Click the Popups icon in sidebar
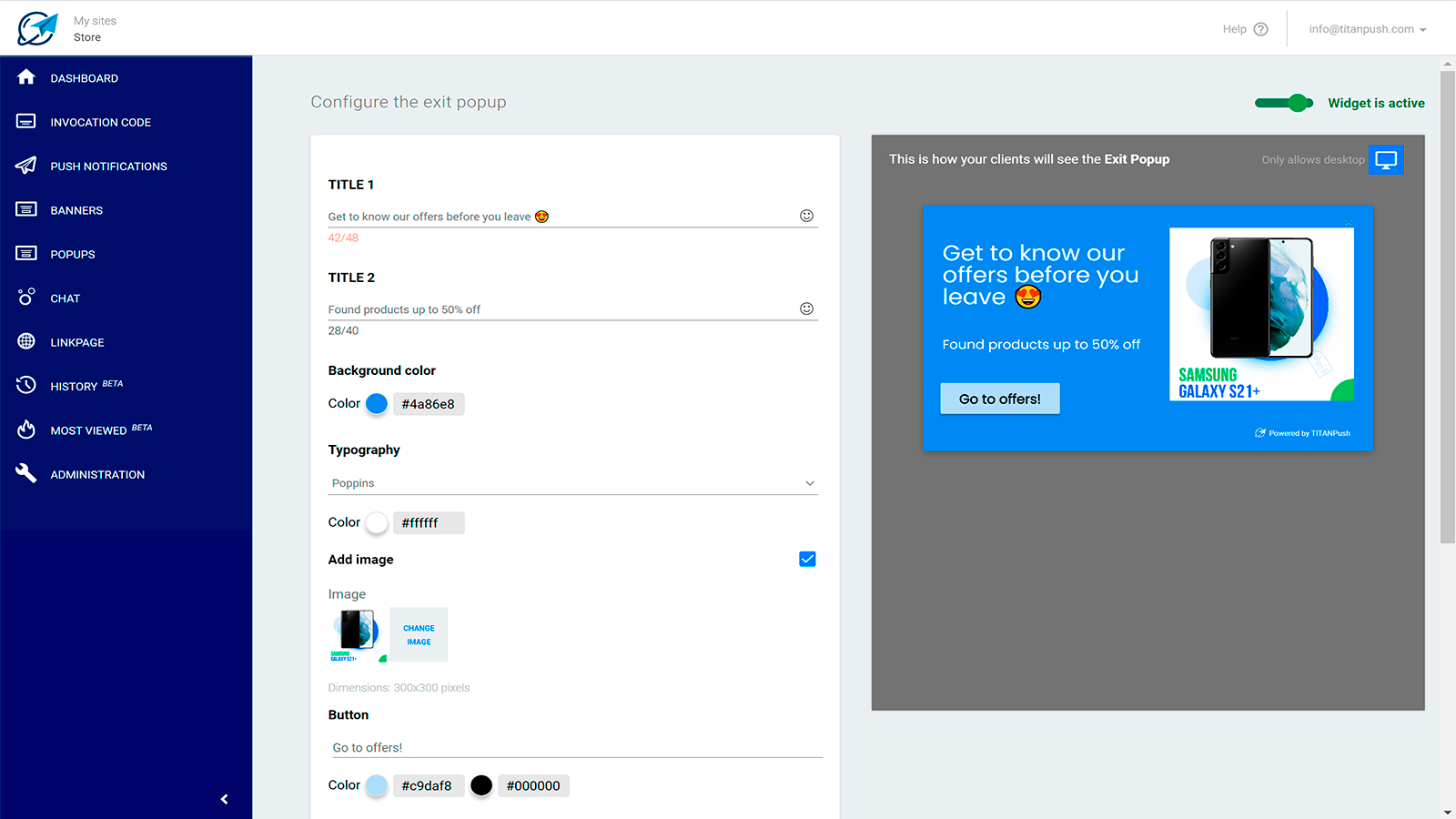1456x819 pixels. tap(26, 253)
